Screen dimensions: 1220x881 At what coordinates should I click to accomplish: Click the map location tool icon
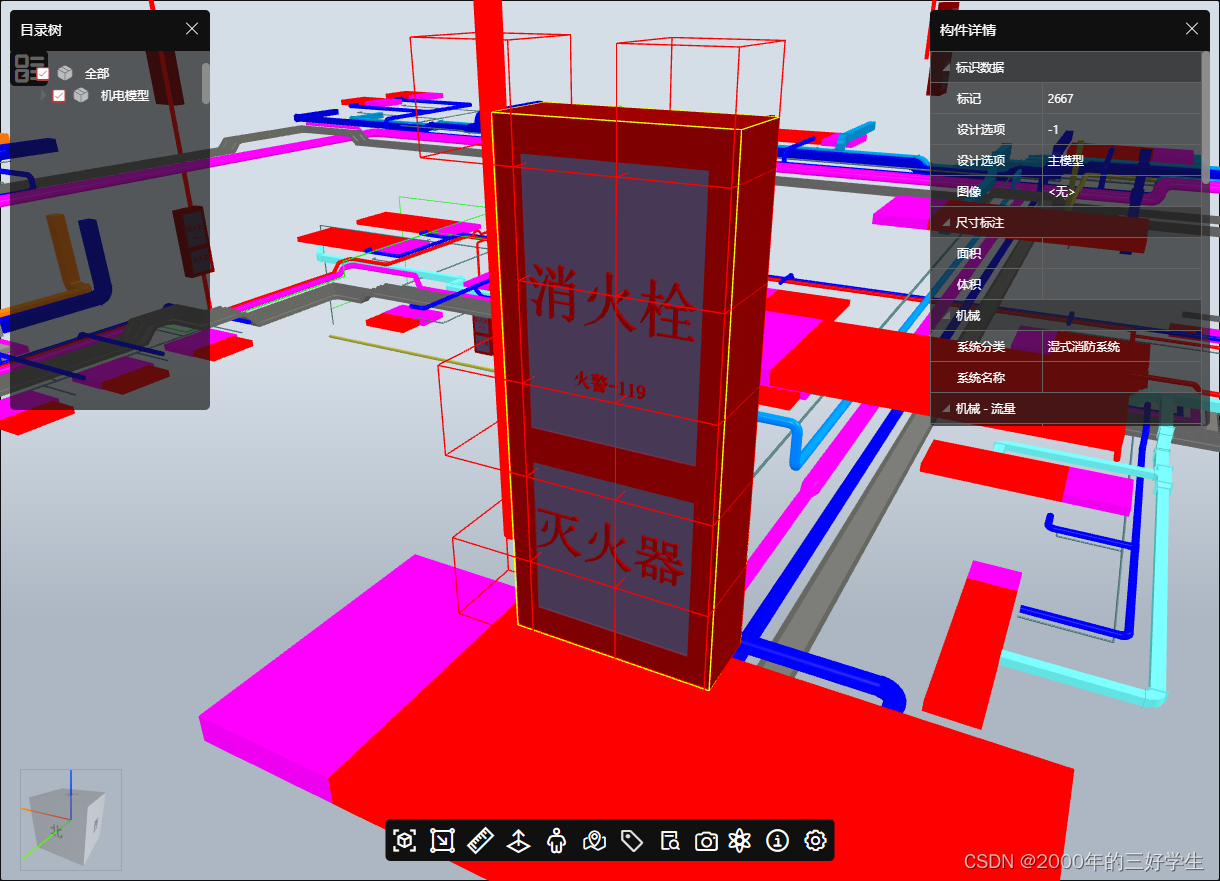coord(594,841)
